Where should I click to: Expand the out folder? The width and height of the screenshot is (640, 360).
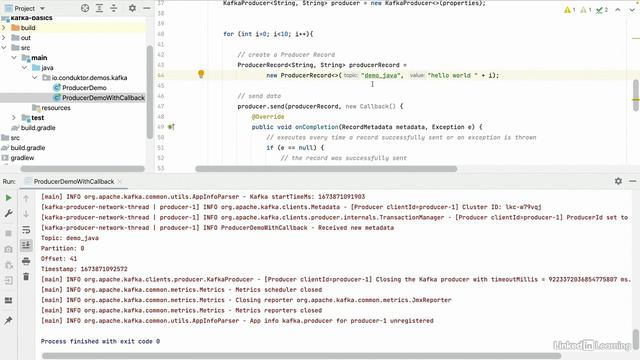click(4, 38)
